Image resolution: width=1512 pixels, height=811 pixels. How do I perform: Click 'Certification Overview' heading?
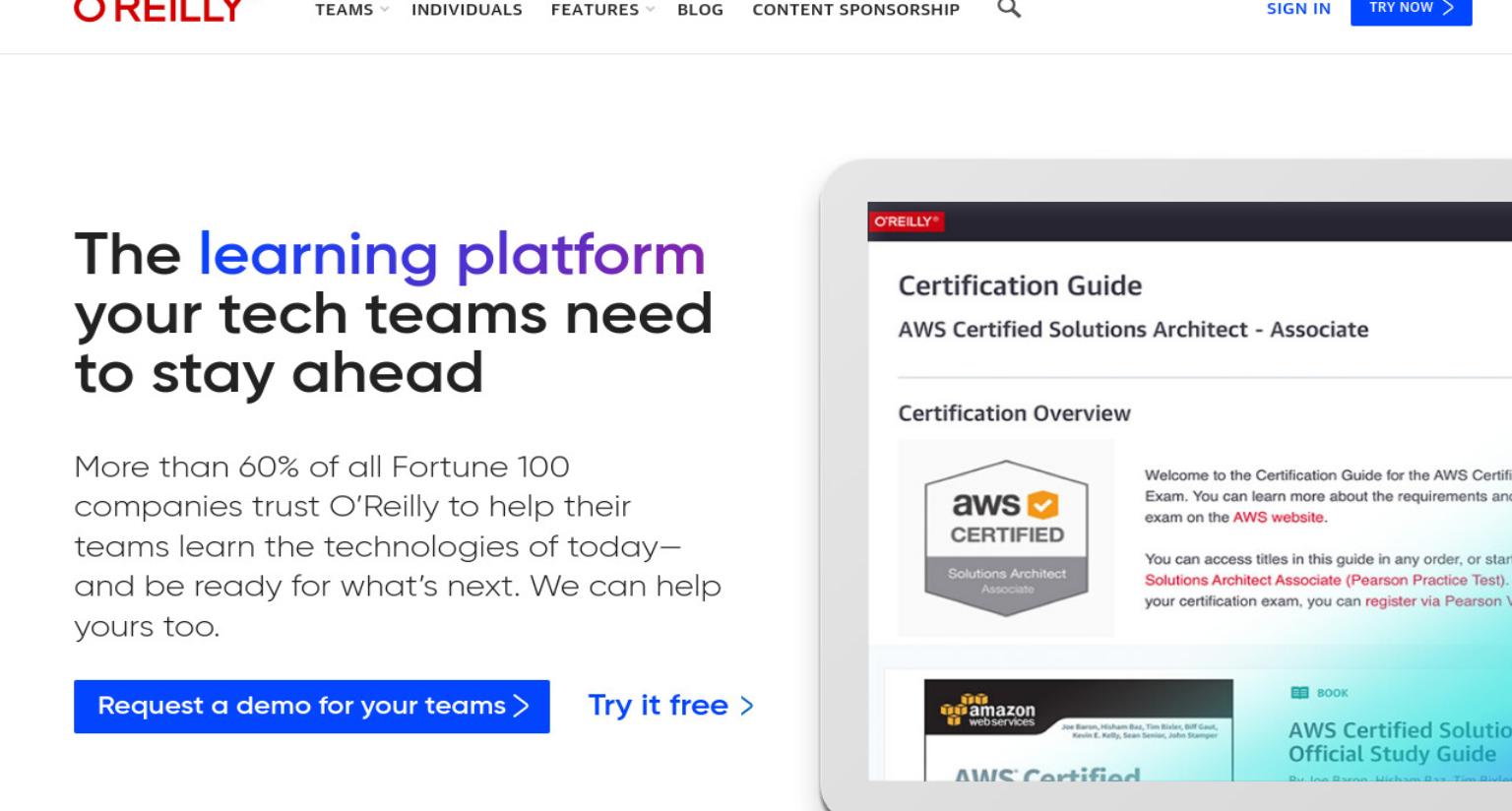coord(1014,413)
